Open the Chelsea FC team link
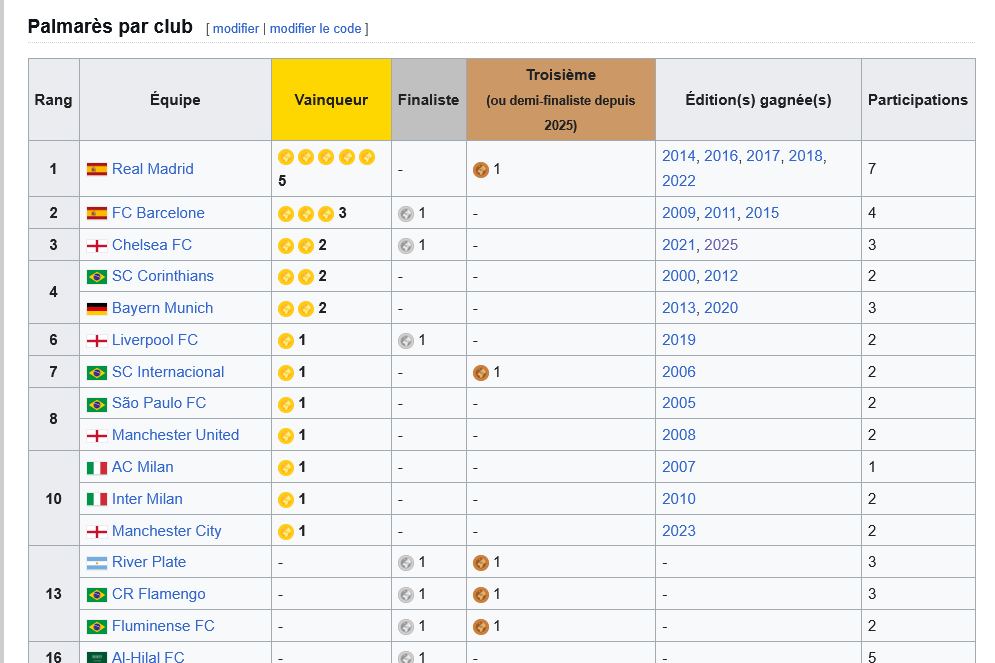995x663 pixels. [152, 245]
